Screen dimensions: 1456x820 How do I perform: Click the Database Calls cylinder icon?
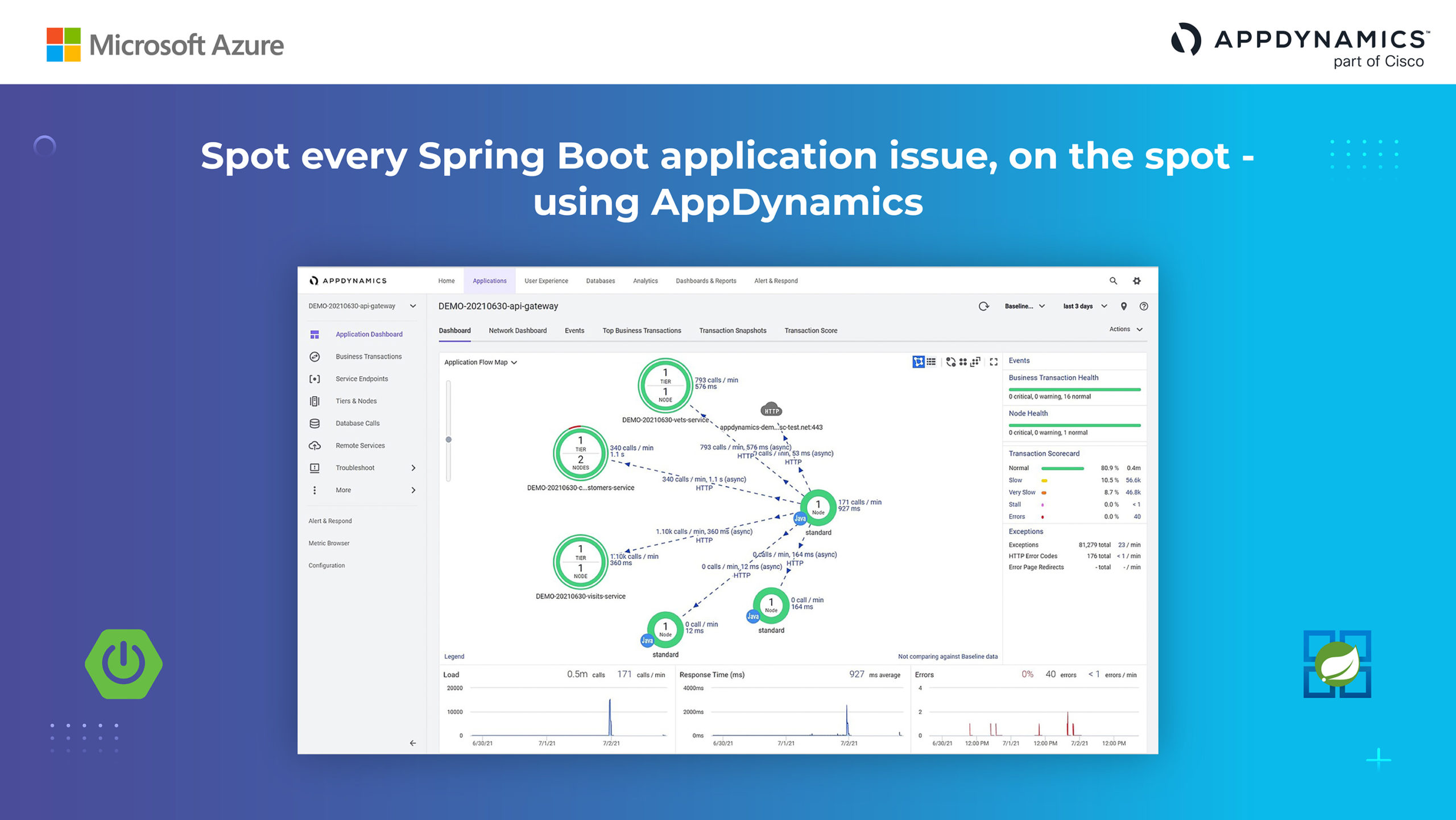tap(315, 423)
